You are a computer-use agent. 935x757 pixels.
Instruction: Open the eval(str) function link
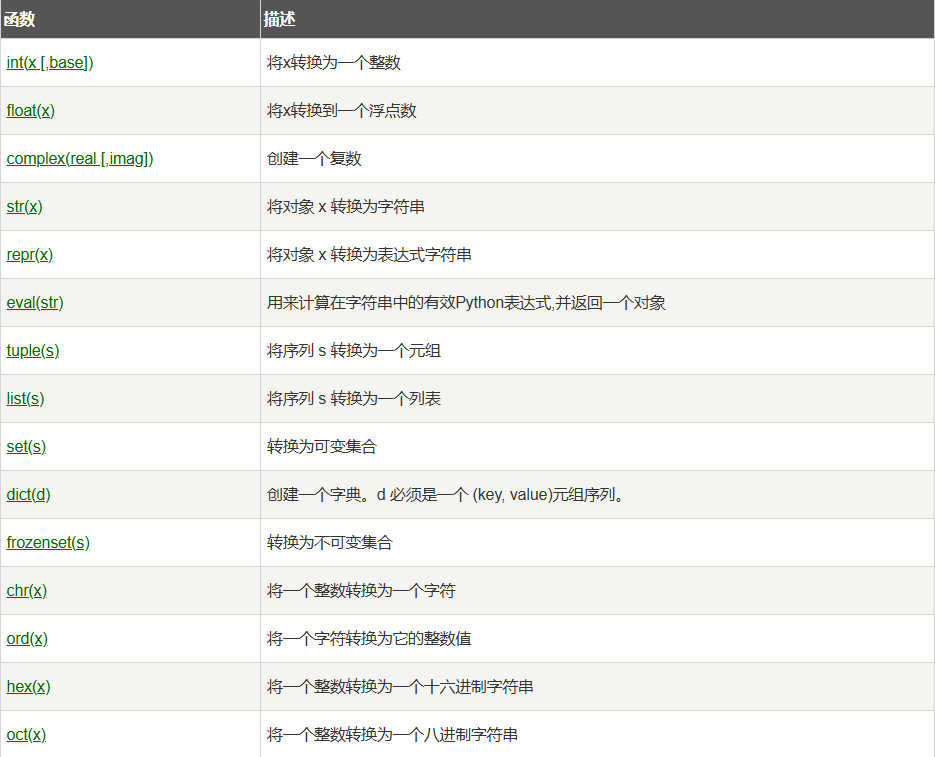(x=35, y=303)
